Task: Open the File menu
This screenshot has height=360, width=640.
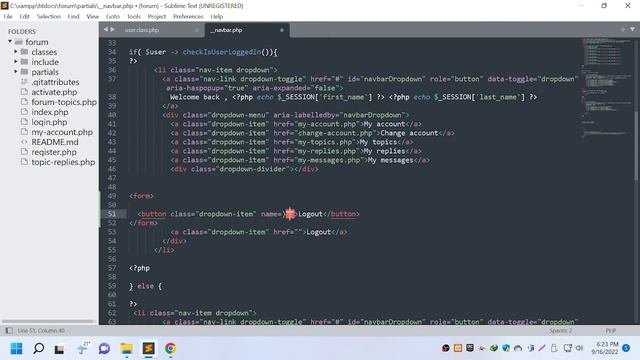Action: click(x=8, y=16)
